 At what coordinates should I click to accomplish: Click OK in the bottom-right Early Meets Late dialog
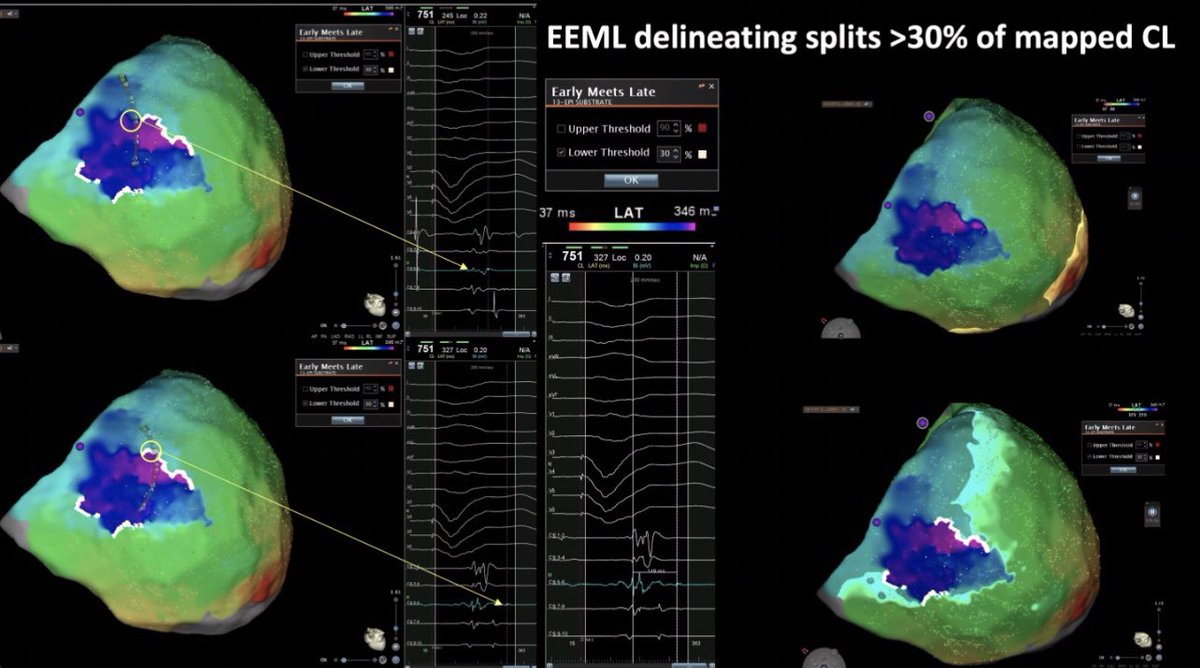(x=1124, y=468)
